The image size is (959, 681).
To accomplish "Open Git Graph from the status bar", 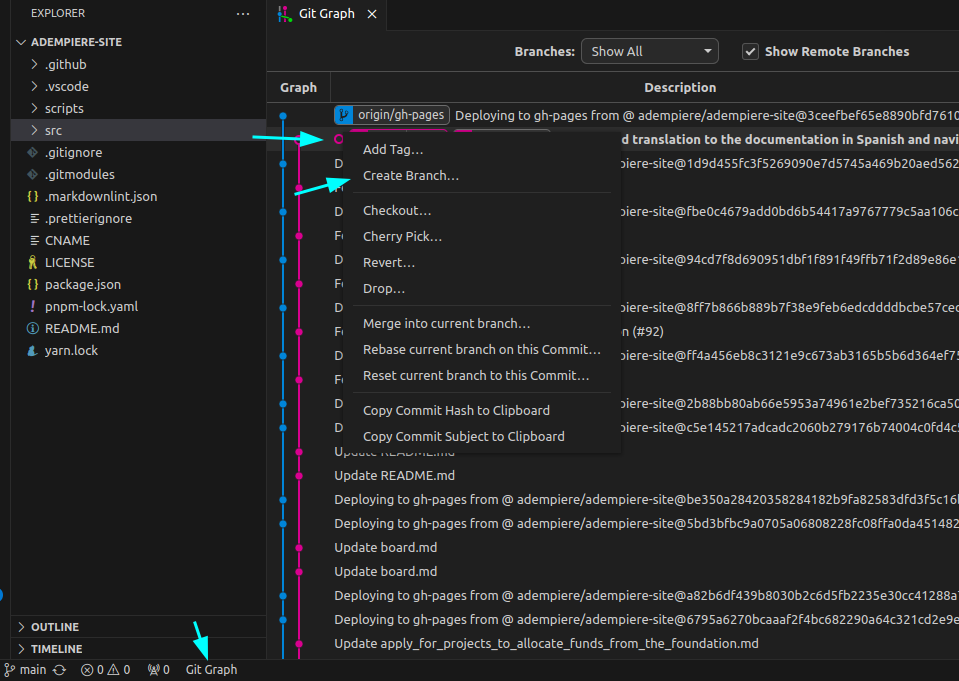I will pos(211,670).
